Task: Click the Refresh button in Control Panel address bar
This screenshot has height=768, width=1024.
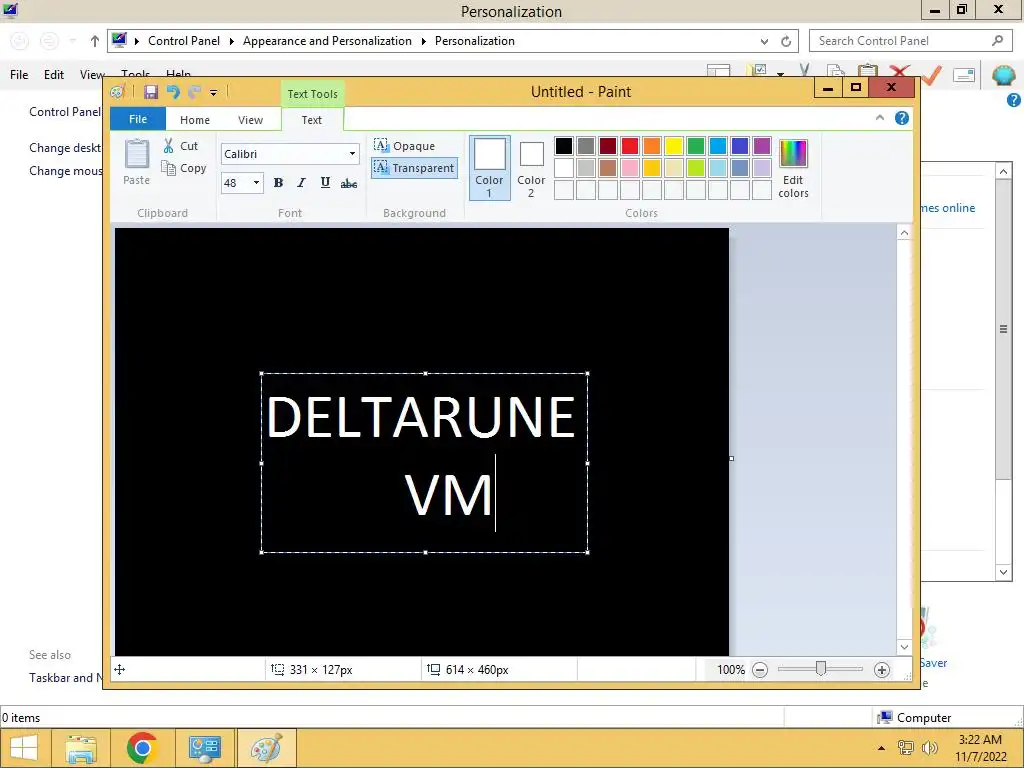Action: point(786,41)
